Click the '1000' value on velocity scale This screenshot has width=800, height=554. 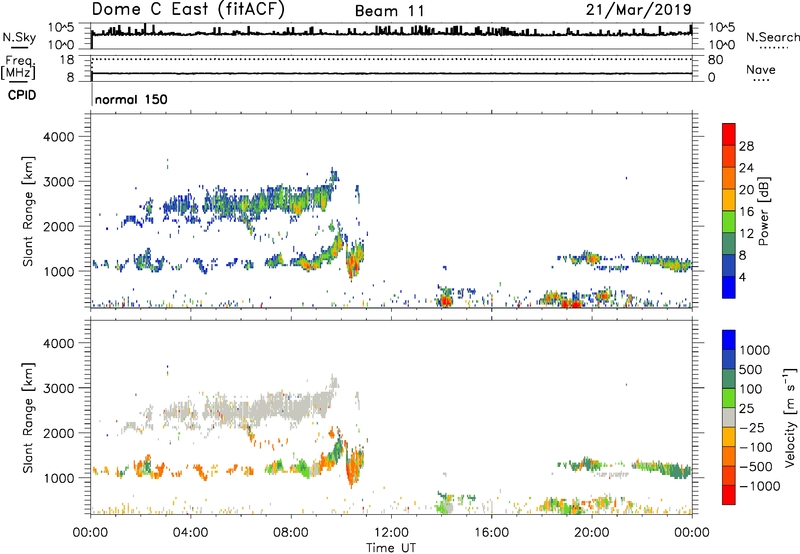754,350
